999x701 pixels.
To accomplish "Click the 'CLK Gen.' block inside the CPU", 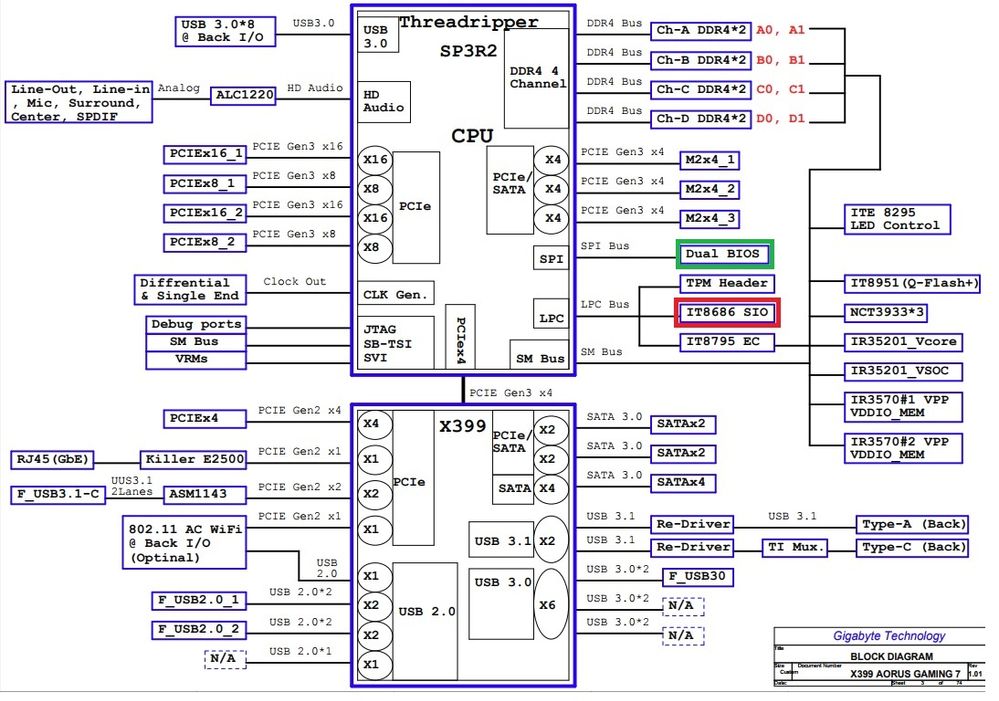I will coord(396,295).
